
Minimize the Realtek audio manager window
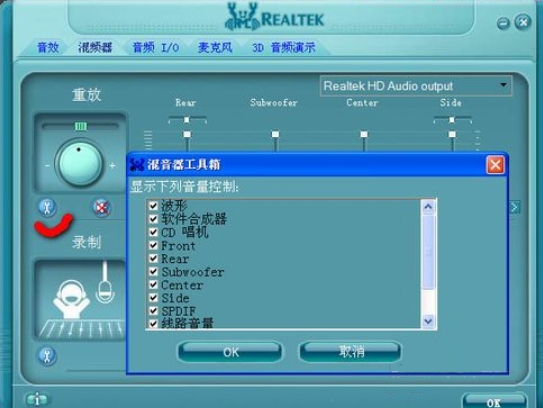[503, 23]
